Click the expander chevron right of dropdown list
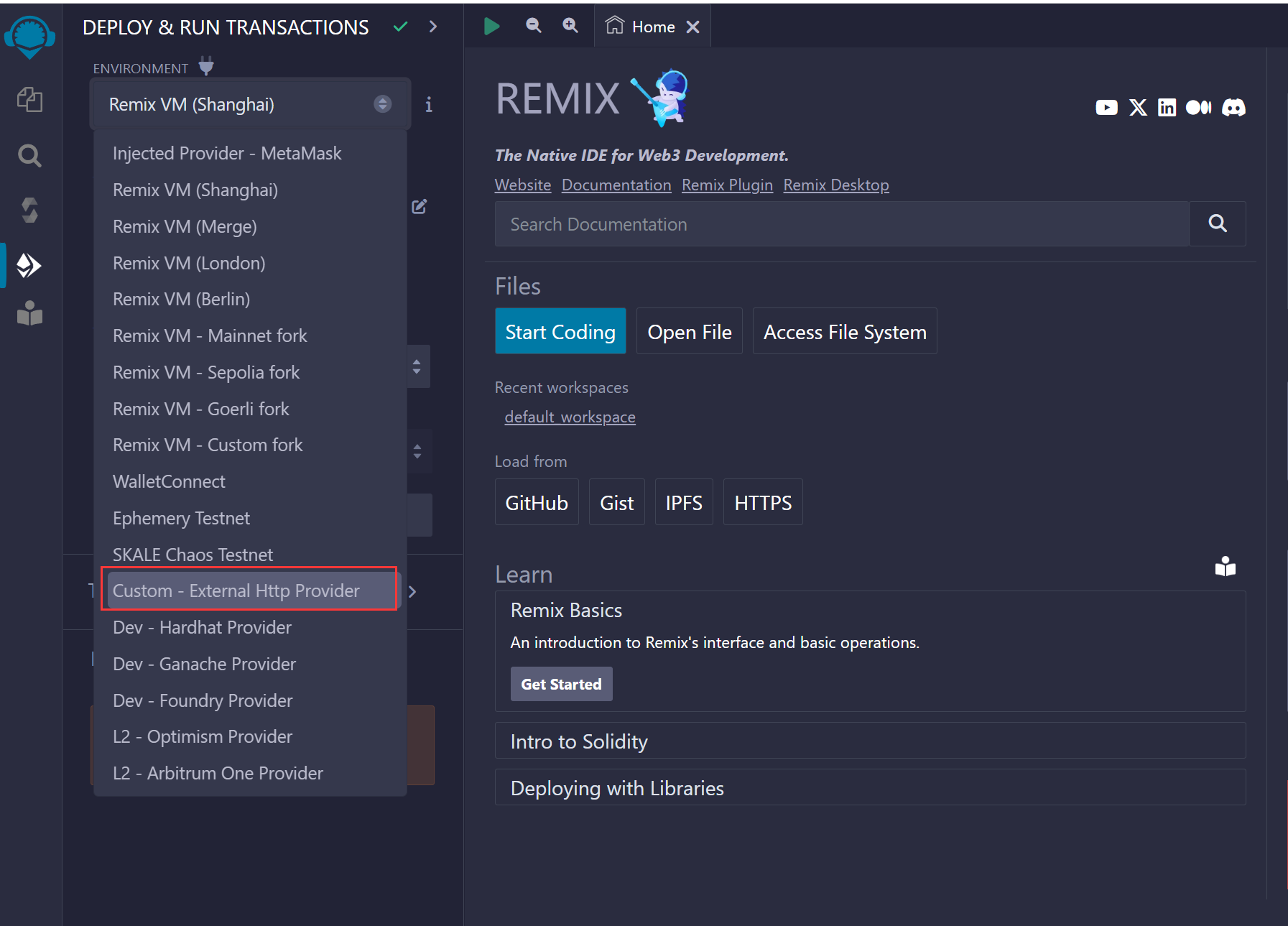This screenshot has height=926, width=1288. pyautogui.click(x=412, y=592)
